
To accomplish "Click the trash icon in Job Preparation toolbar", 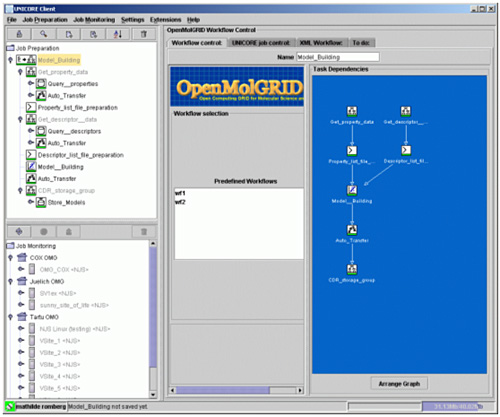I will pos(144,34).
